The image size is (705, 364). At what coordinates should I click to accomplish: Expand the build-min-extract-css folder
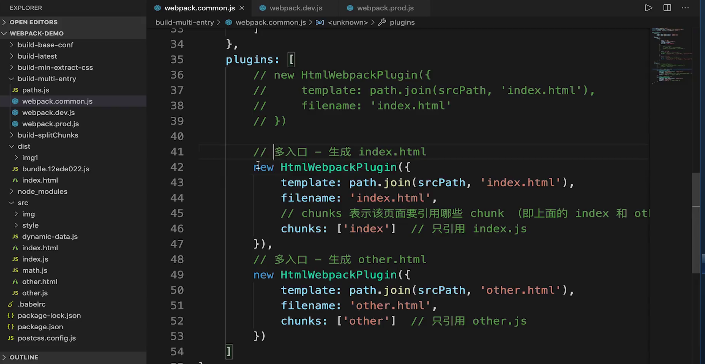[x=73, y=67]
